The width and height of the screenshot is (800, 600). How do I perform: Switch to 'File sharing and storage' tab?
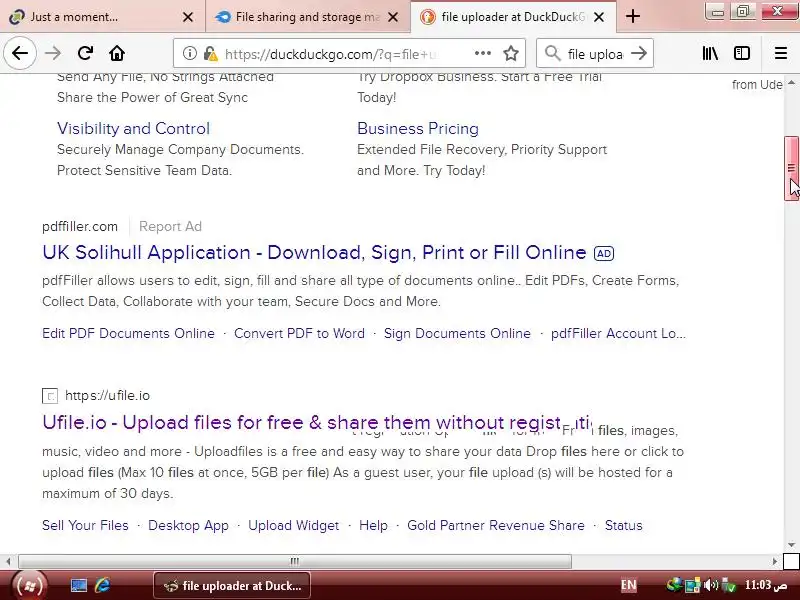[x=307, y=17]
